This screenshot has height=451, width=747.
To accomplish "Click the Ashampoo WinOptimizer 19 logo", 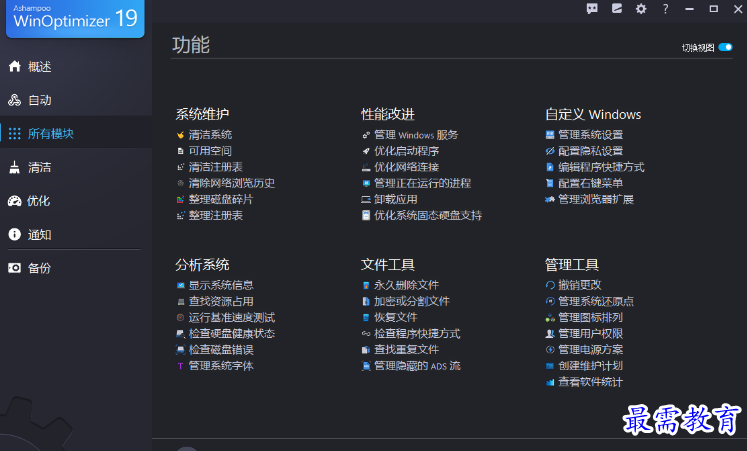I will (75, 18).
